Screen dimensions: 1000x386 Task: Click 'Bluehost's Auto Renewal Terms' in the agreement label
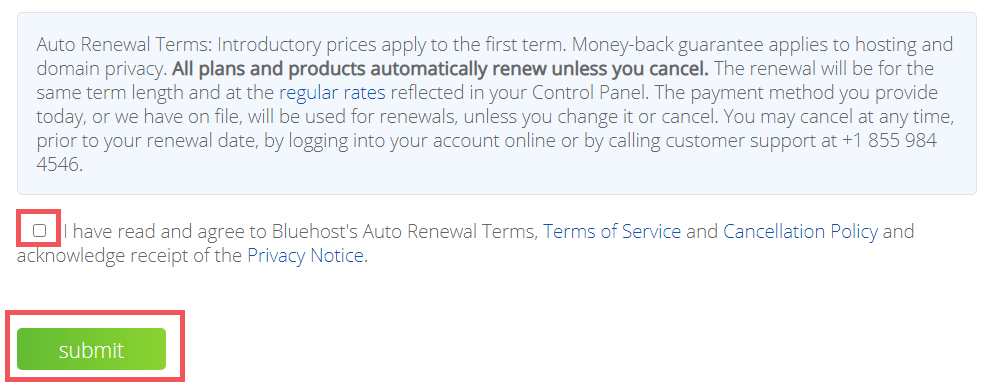[404, 231]
